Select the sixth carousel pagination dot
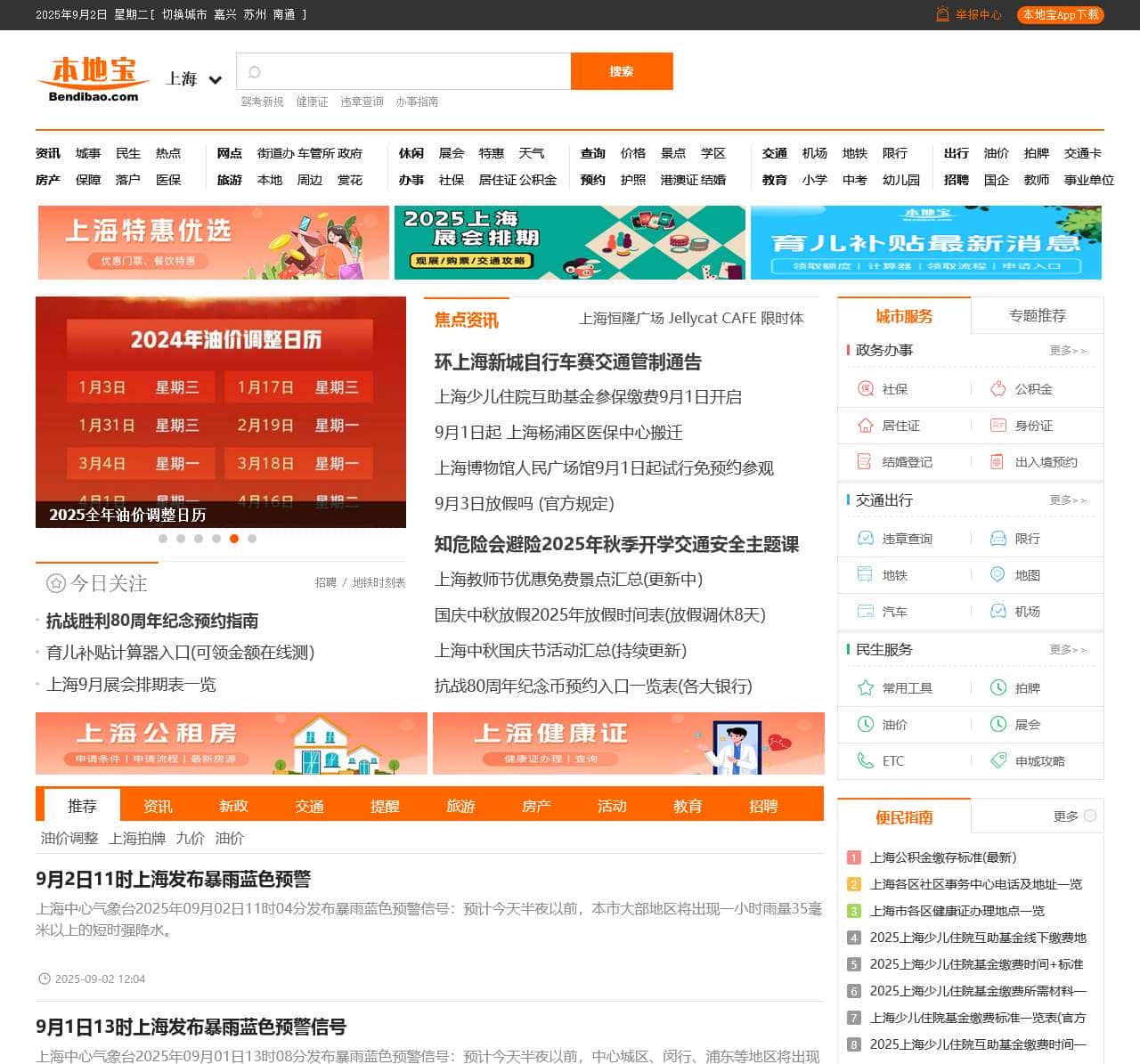Viewport: 1140px width, 1064px height. coord(252,538)
